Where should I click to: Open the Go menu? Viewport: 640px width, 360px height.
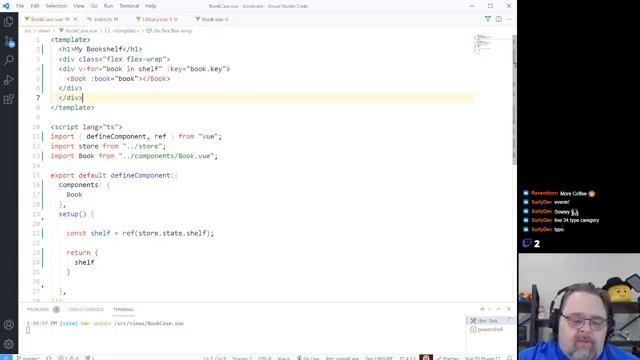pyautogui.click(x=94, y=6)
